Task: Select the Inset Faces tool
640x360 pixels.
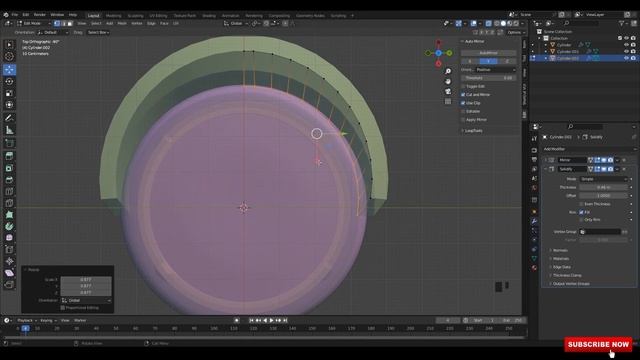Action: (x=9, y=168)
